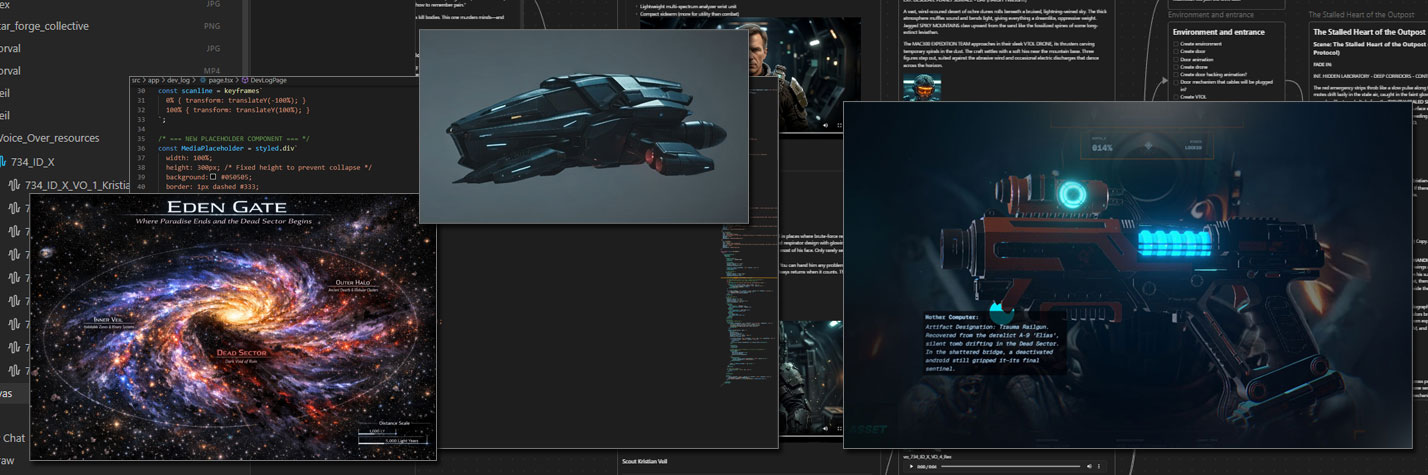Click the waveform icon beside 734_ID_X_VO_1_Kristia file

16,186
